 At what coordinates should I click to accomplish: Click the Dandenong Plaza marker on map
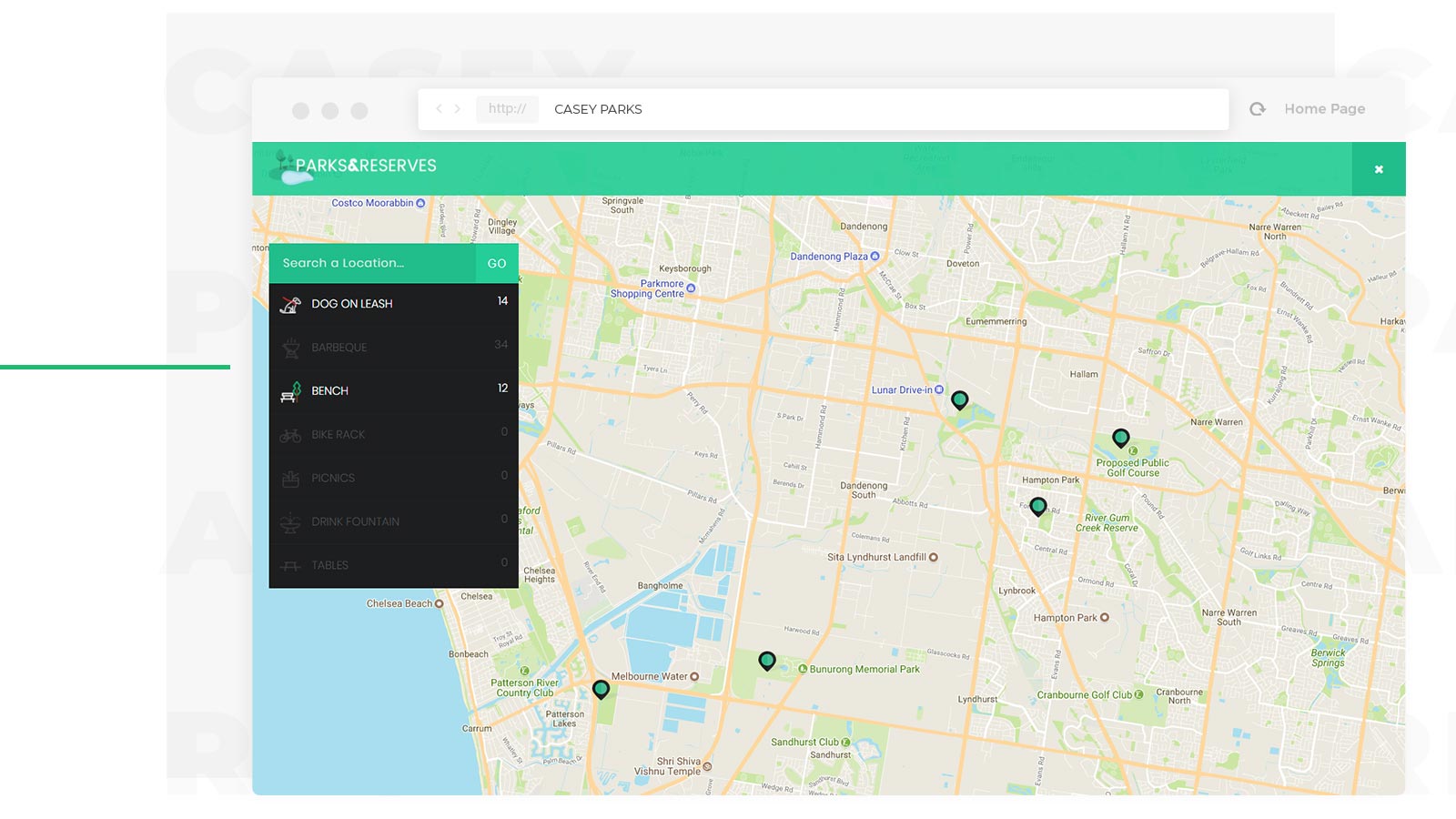[x=875, y=257]
